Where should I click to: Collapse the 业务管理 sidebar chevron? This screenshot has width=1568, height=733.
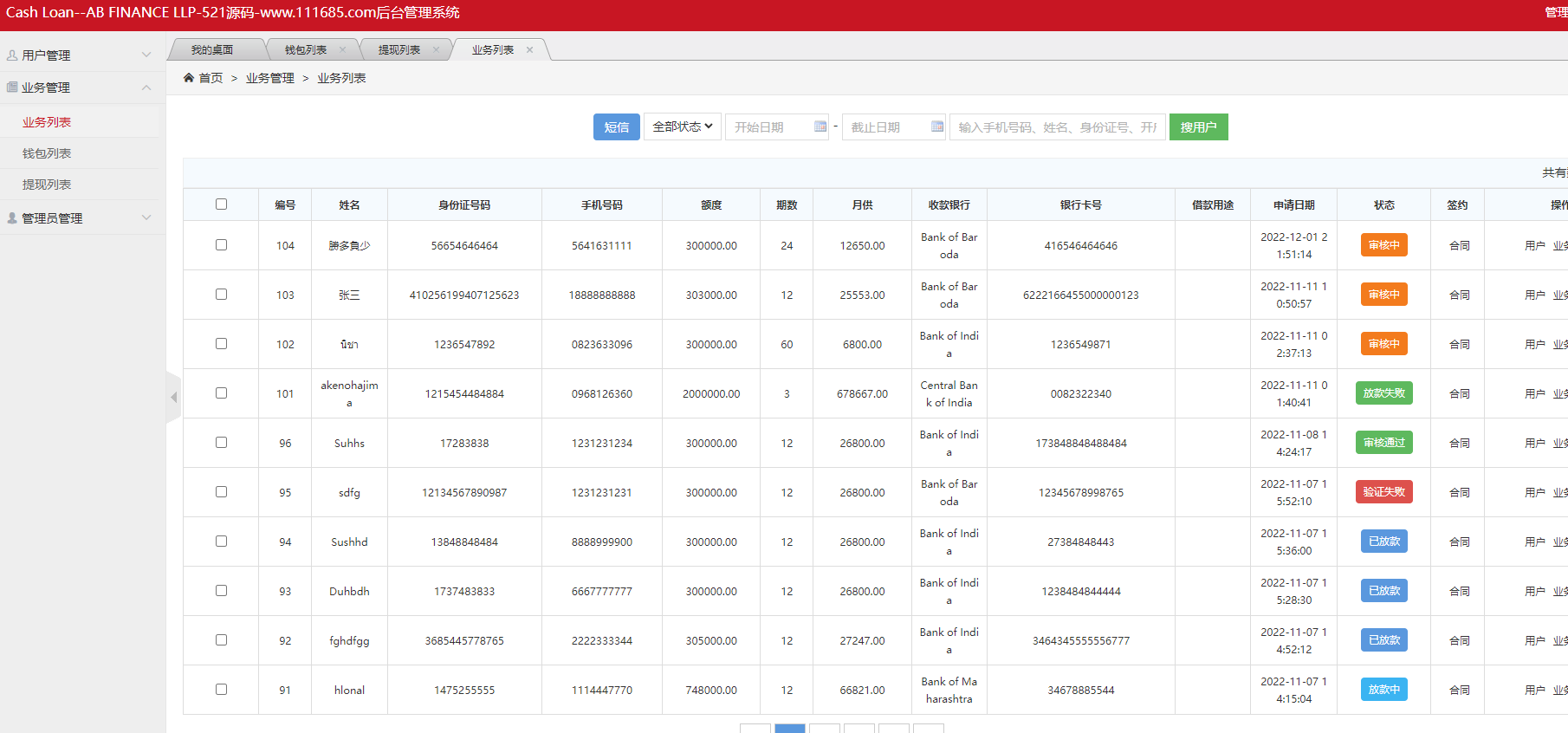pos(146,88)
